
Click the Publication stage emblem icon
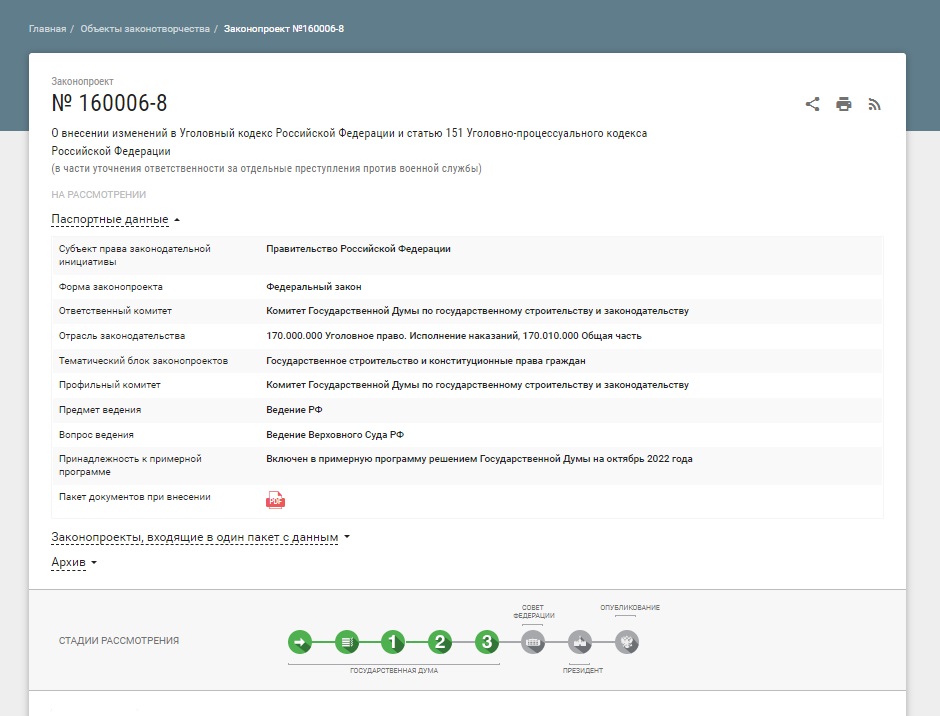[626, 642]
